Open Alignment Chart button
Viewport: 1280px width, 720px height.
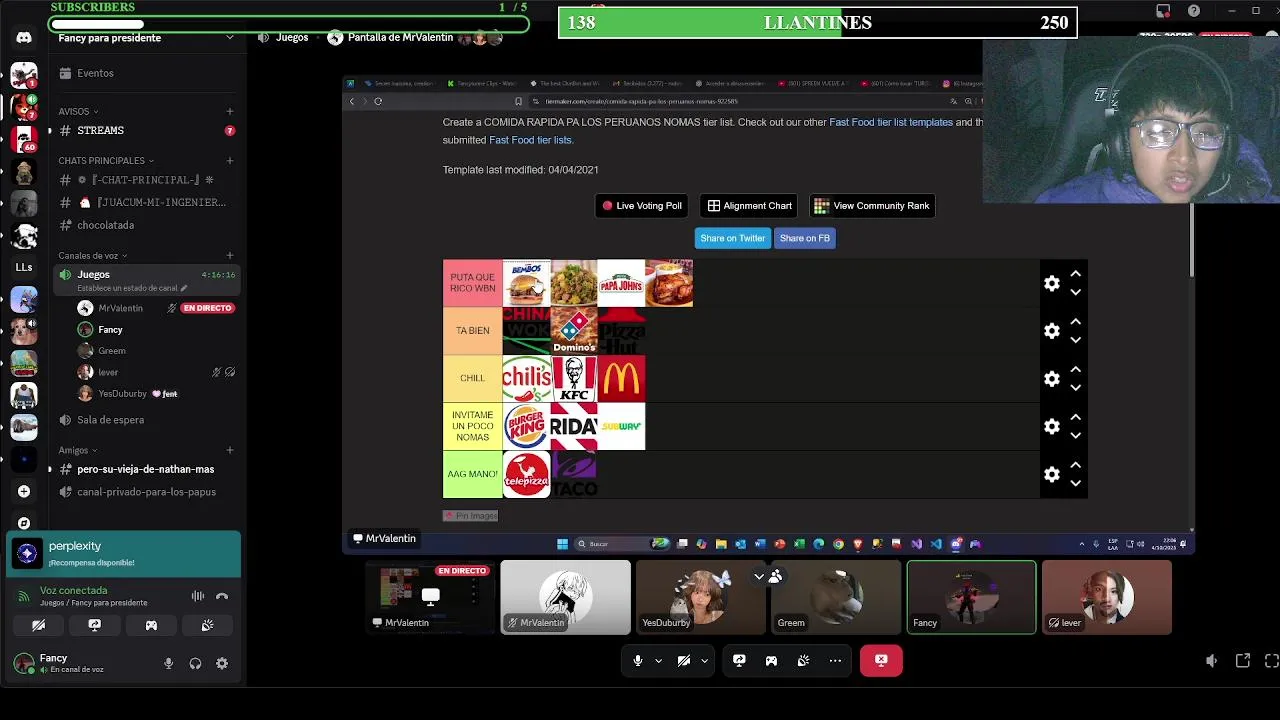(x=750, y=206)
